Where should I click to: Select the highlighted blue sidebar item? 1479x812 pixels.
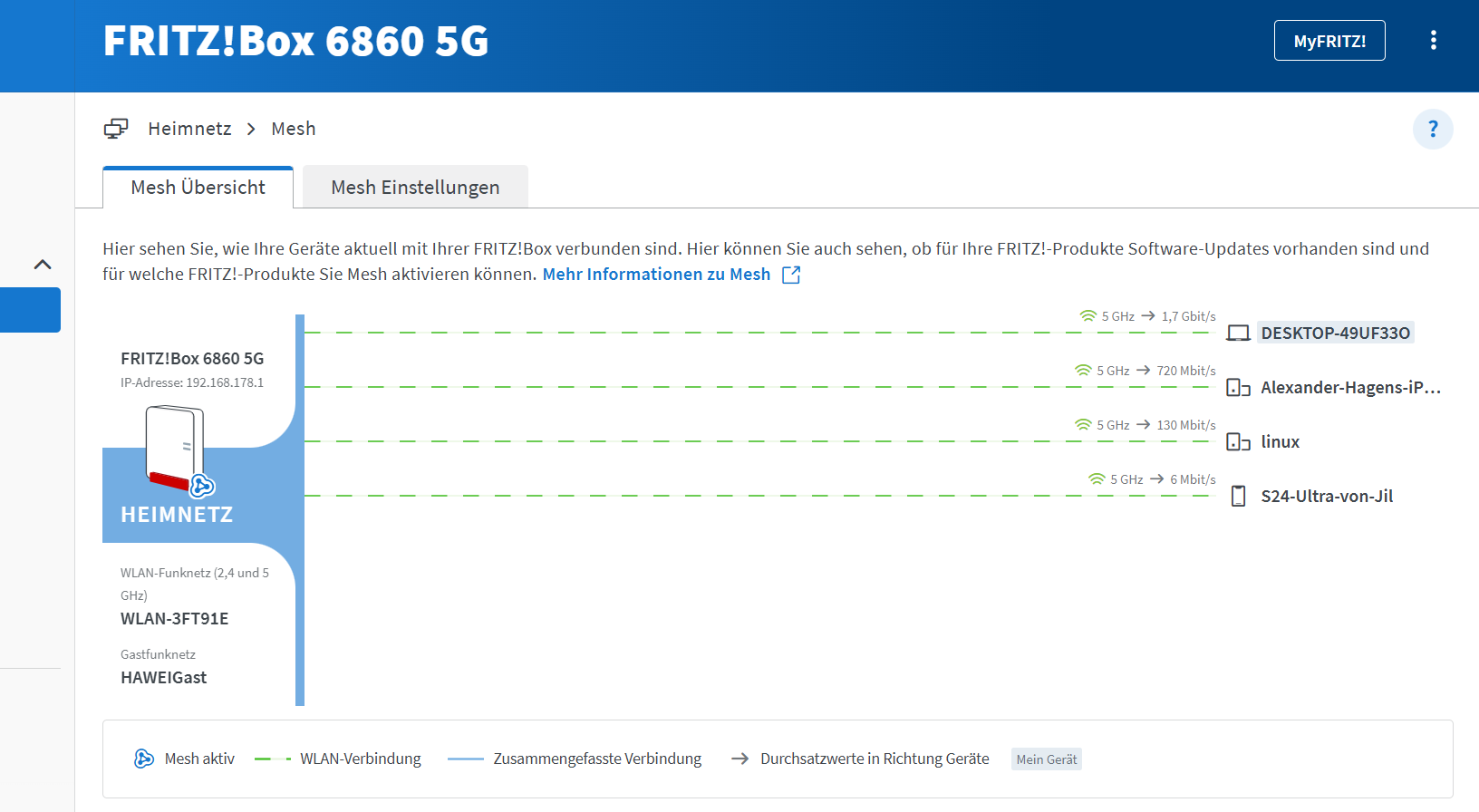click(30, 310)
